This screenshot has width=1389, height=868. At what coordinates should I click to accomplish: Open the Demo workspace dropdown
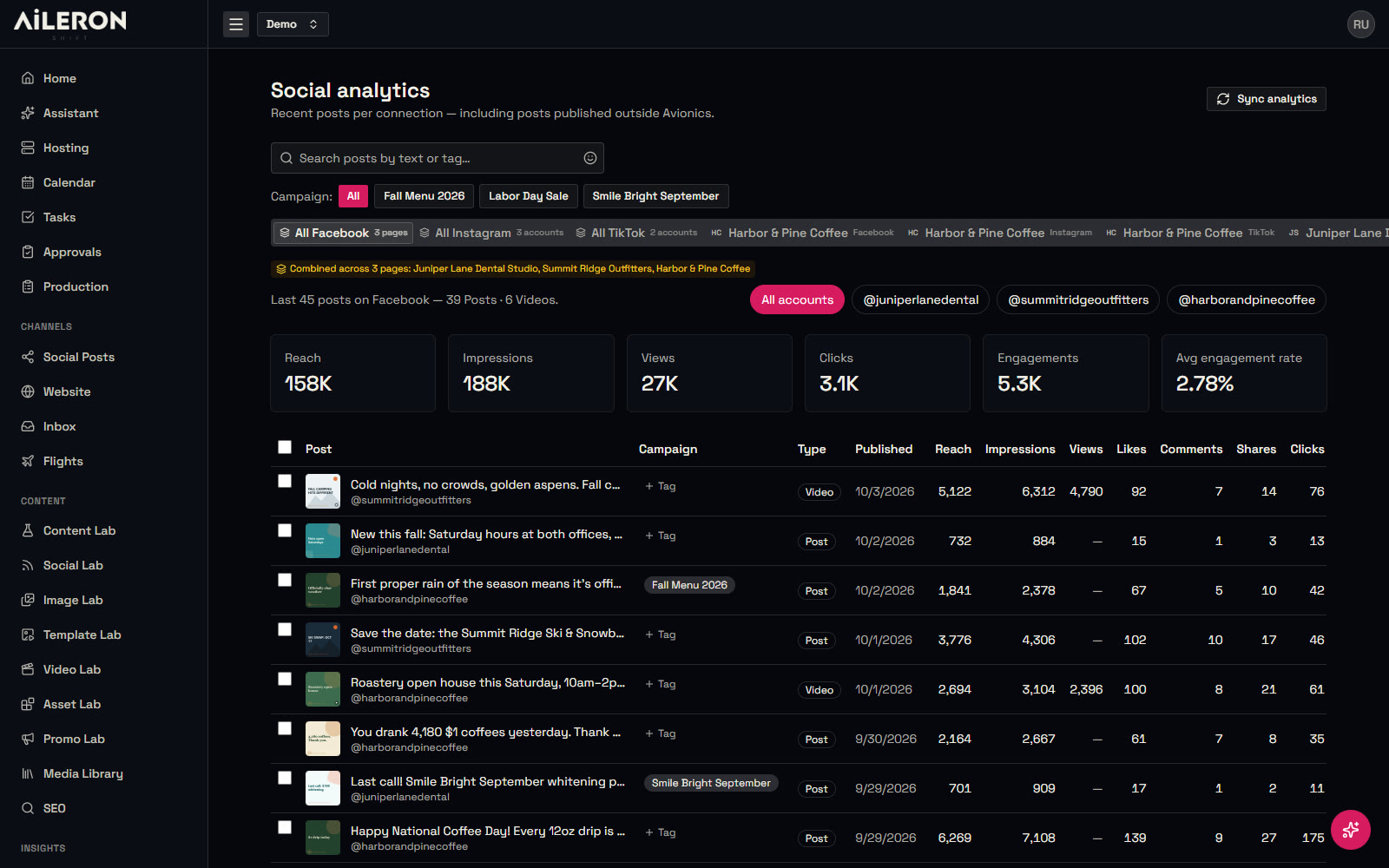[293, 24]
